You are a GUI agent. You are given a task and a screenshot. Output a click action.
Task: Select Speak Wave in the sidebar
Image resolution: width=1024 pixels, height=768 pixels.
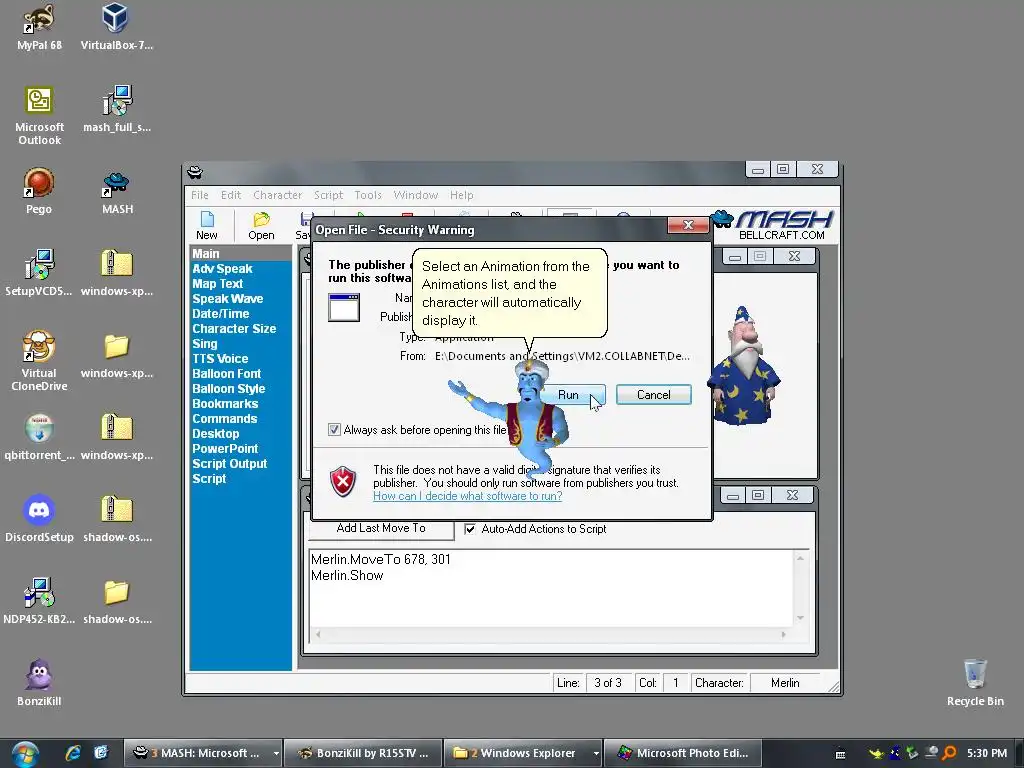coord(227,298)
